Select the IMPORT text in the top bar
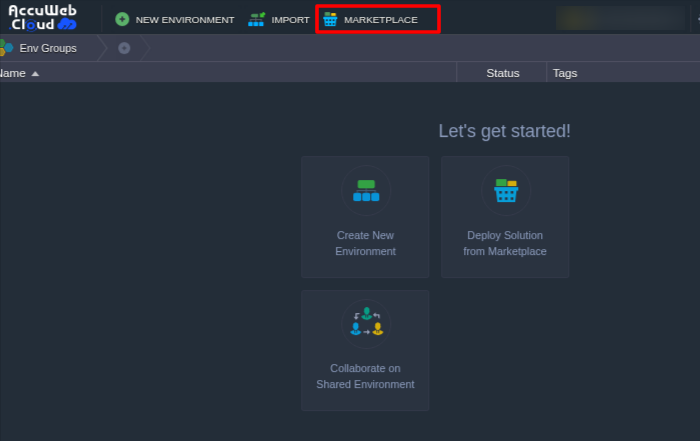This screenshot has width=700, height=441. [x=290, y=20]
